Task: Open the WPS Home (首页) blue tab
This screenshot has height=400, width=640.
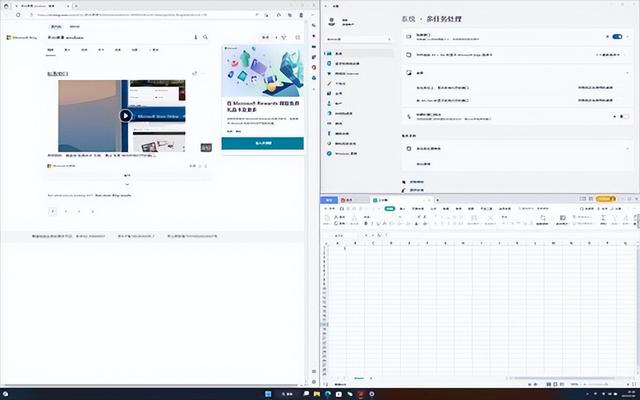Action: pyautogui.click(x=329, y=200)
